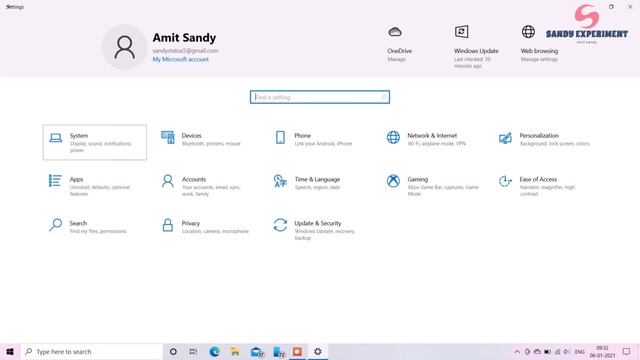This screenshot has height=360, width=640.
Task: Open the Search magnifier settings icon
Action: tap(55, 225)
